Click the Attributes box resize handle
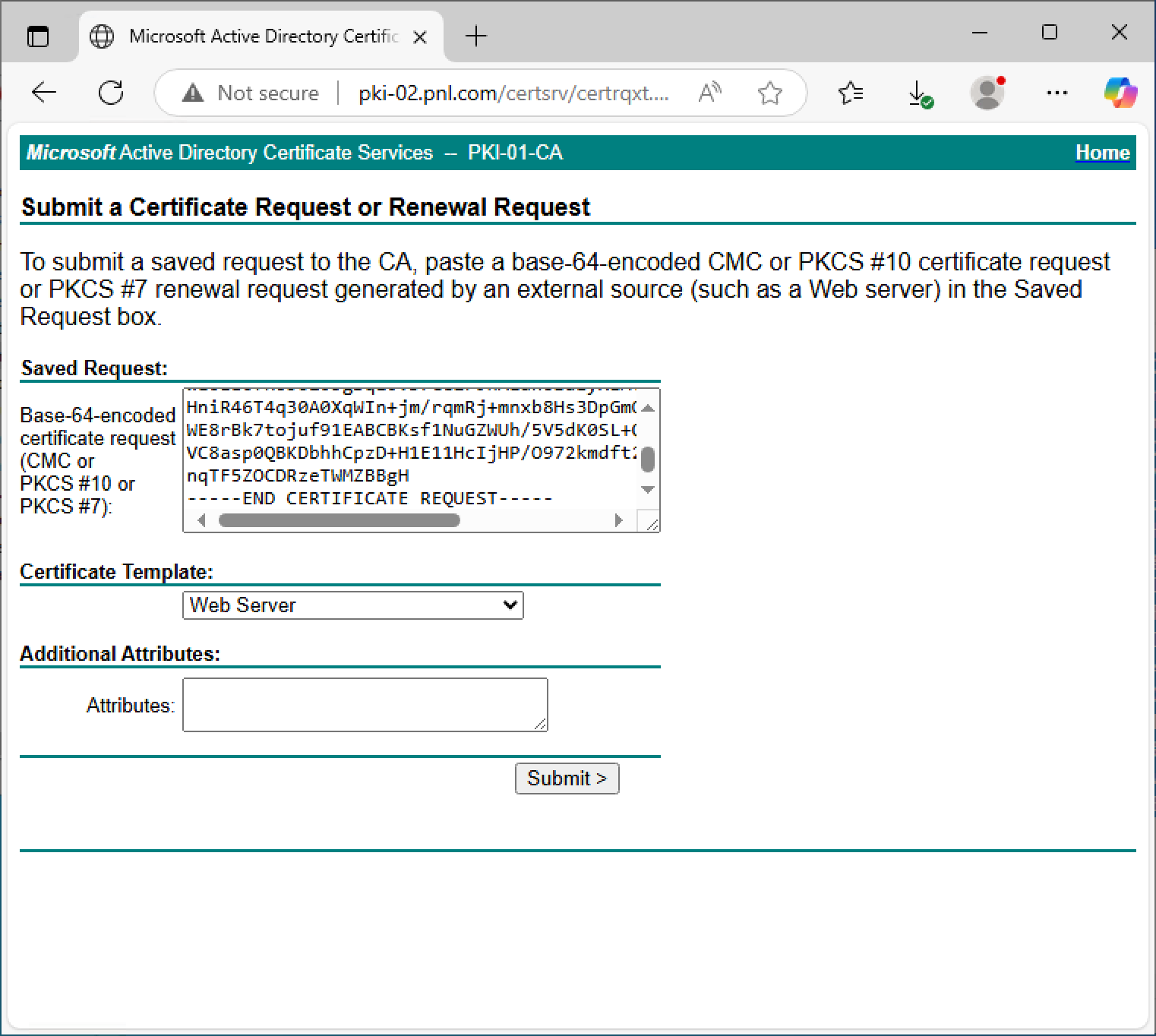Screen dimensions: 1156x1036 (x=540, y=724)
